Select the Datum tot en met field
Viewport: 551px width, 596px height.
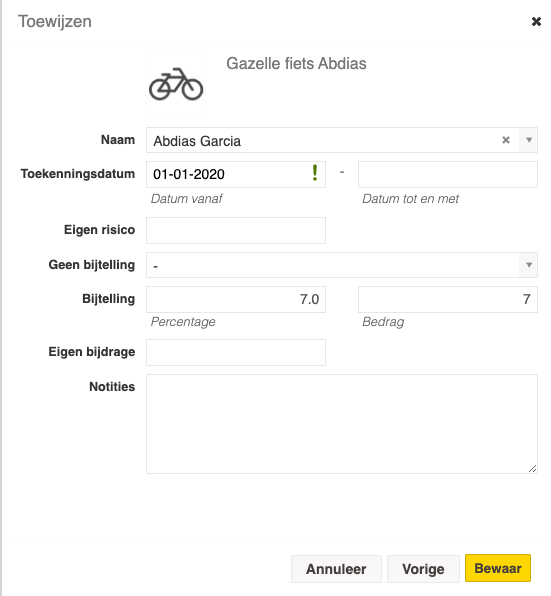(x=448, y=174)
